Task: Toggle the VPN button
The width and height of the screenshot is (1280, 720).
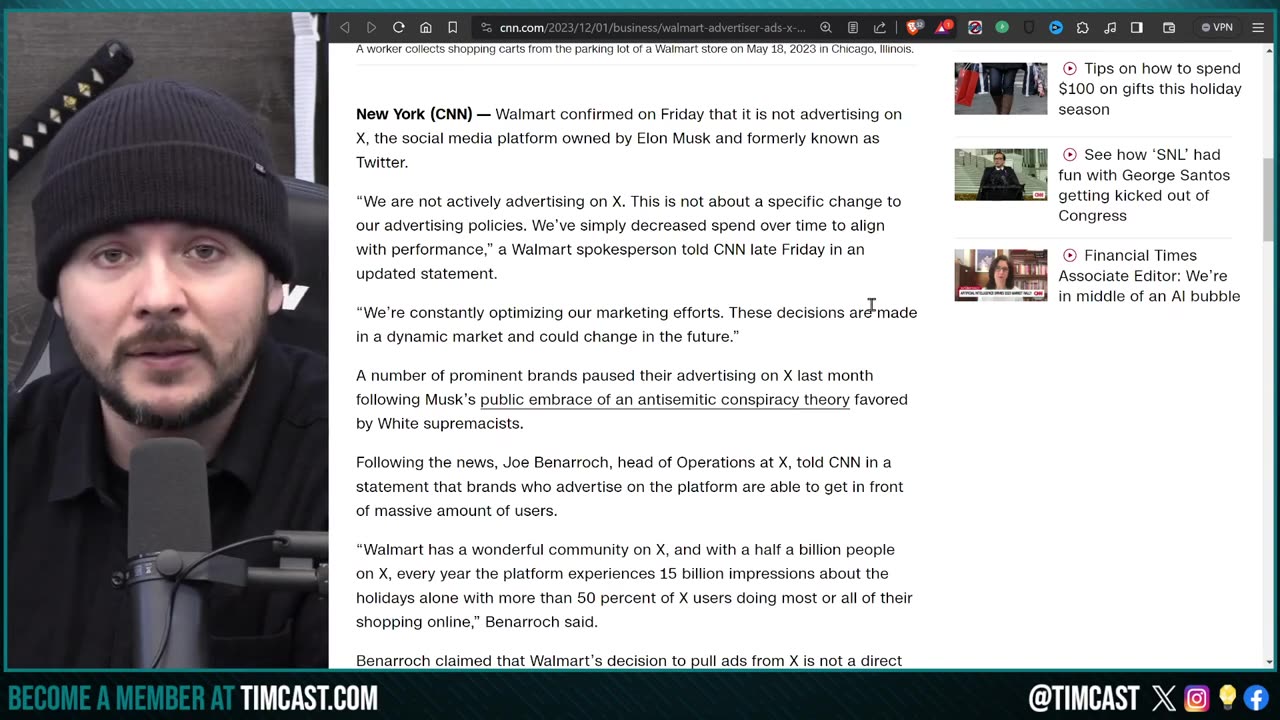Action: tap(1217, 28)
